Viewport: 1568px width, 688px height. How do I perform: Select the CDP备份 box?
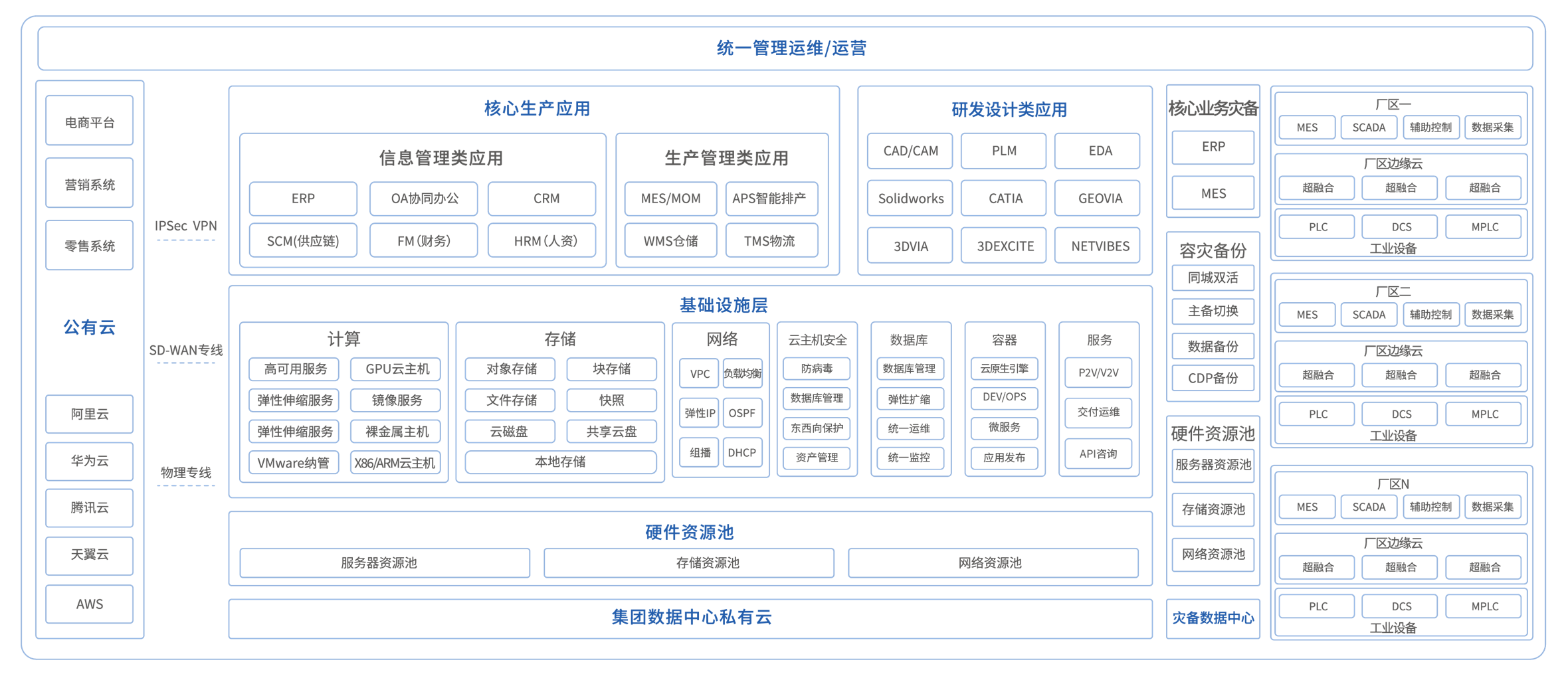pyautogui.click(x=1213, y=378)
